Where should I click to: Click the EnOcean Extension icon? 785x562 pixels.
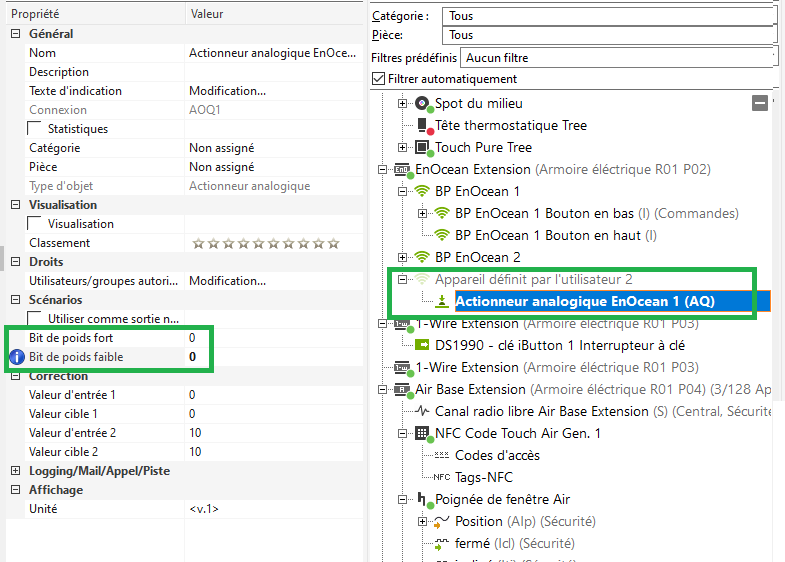click(x=402, y=170)
